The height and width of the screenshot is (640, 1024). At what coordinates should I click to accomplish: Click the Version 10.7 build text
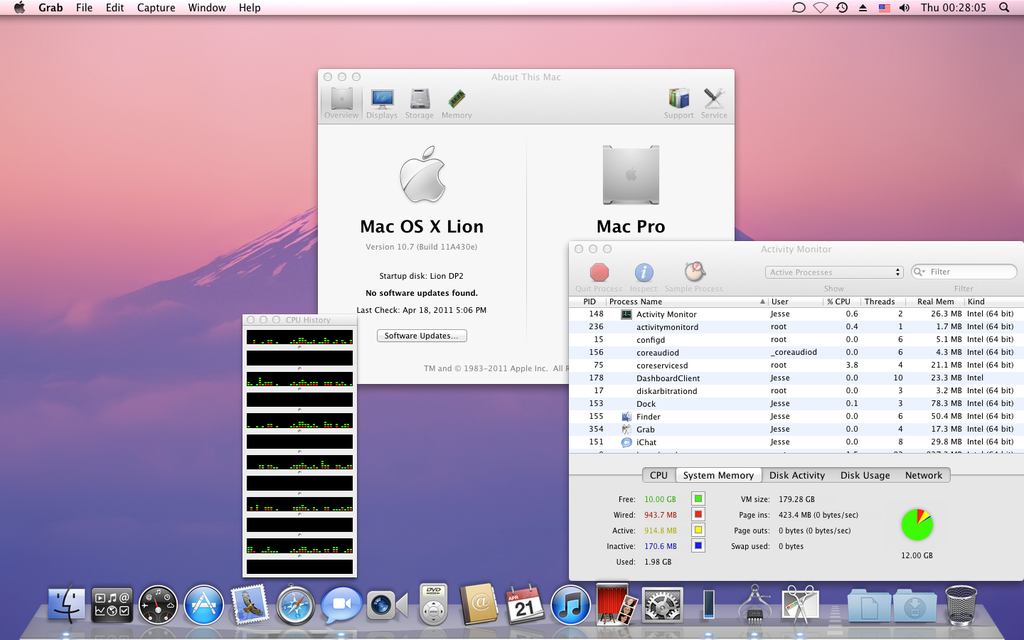(x=421, y=247)
